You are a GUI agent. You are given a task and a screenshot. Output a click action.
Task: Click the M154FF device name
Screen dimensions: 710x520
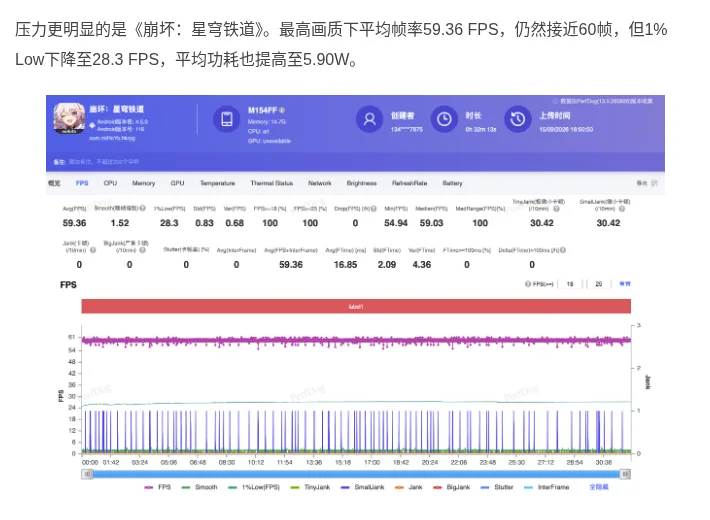click(x=263, y=110)
